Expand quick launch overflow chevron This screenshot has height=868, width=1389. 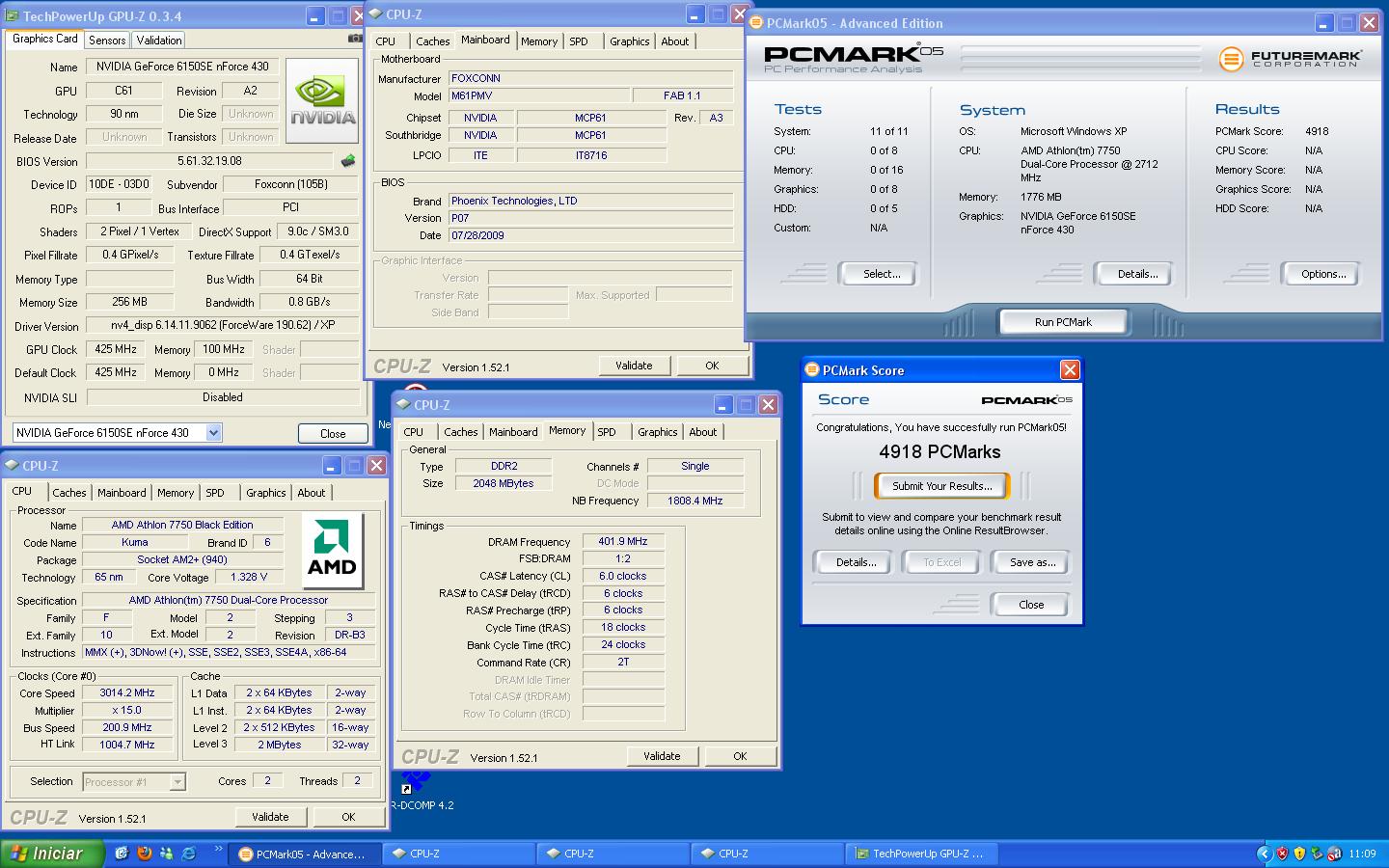tap(218, 850)
